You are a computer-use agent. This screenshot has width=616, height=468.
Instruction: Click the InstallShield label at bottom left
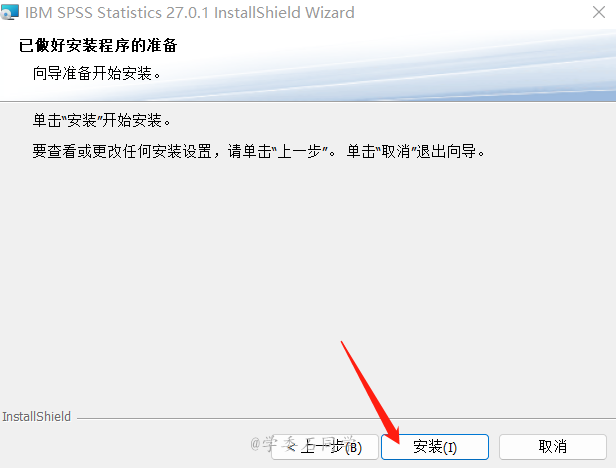(37, 417)
